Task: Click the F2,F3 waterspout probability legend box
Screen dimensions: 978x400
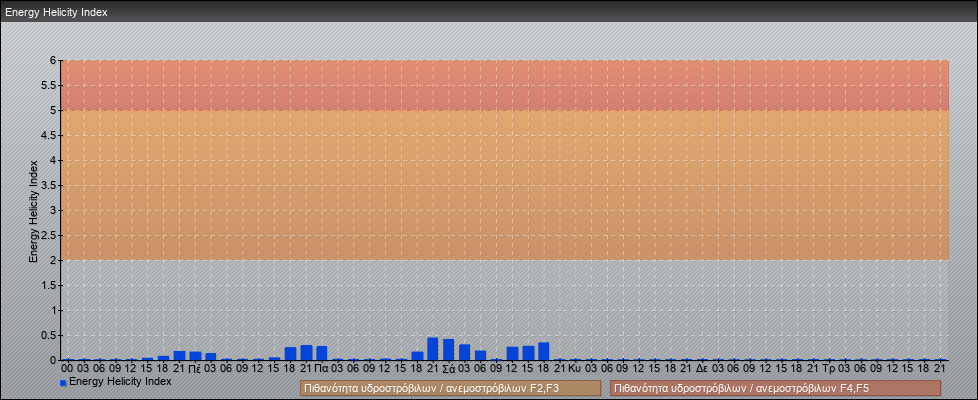Action: click(x=450, y=388)
